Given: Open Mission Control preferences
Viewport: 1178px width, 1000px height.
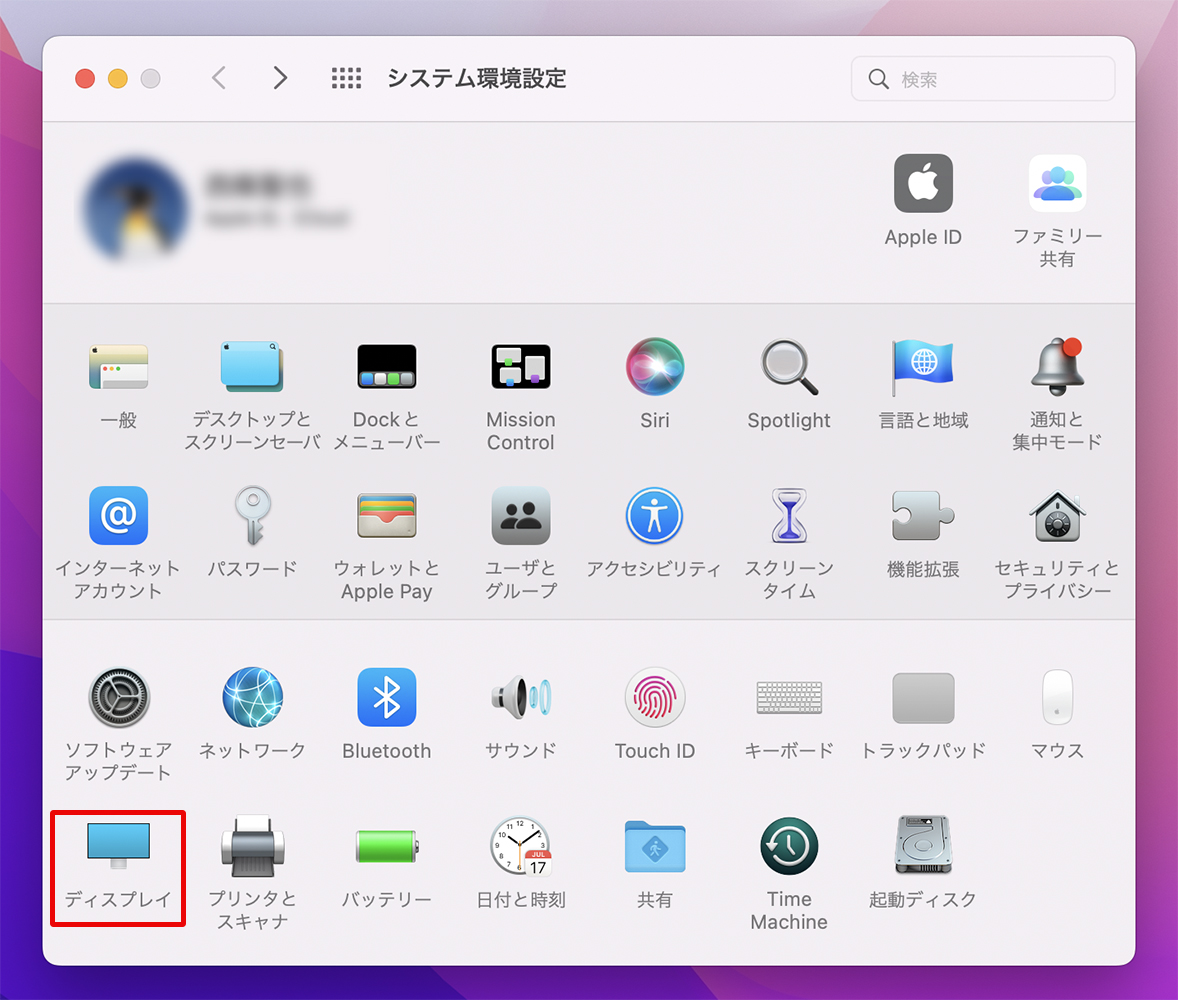Looking at the screenshot, I should pos(521,367).
